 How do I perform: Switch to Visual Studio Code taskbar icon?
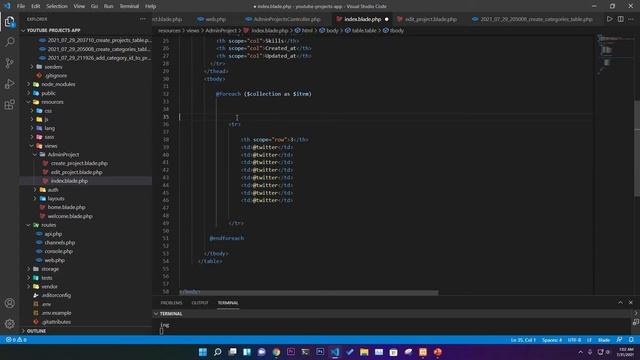[335, 352]
